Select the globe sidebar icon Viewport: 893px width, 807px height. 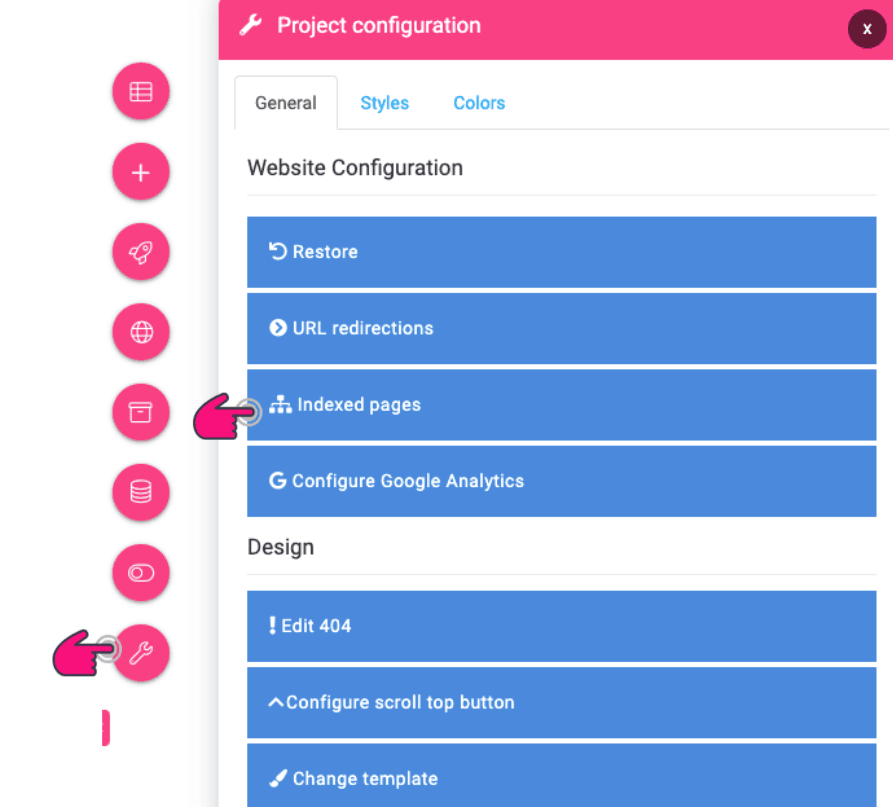click(x=141, y=332)
